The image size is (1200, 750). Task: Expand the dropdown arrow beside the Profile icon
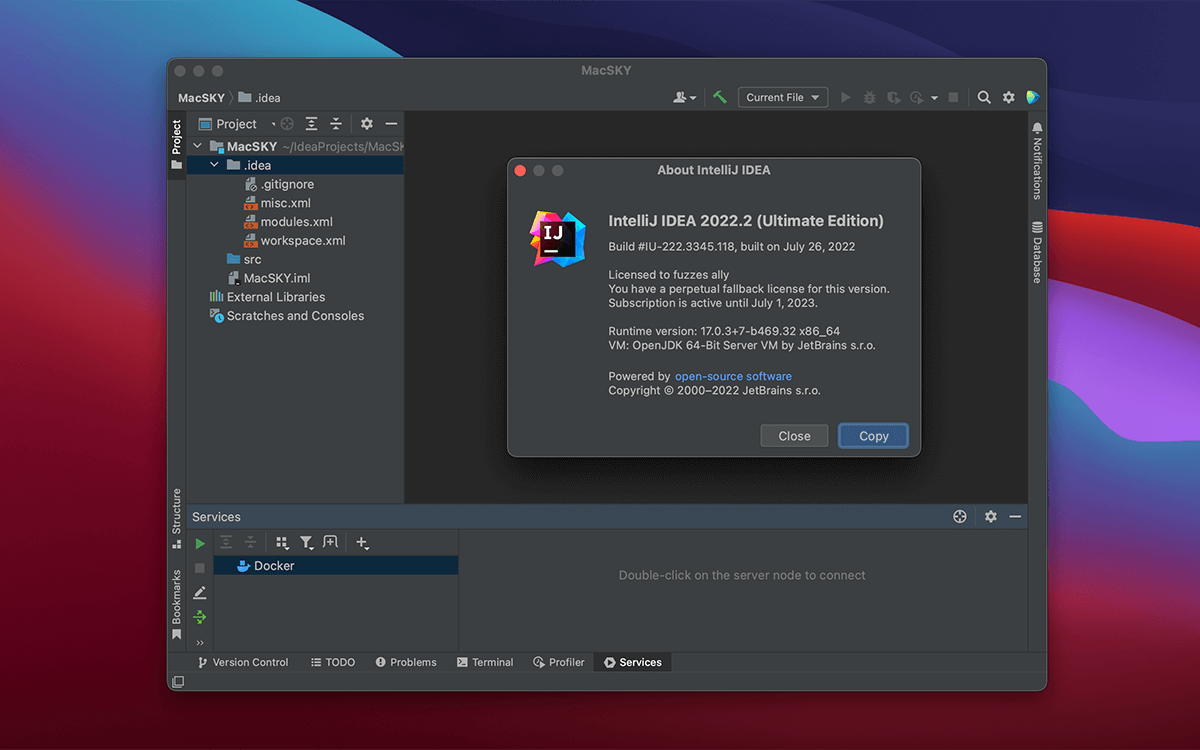point(934,98)
